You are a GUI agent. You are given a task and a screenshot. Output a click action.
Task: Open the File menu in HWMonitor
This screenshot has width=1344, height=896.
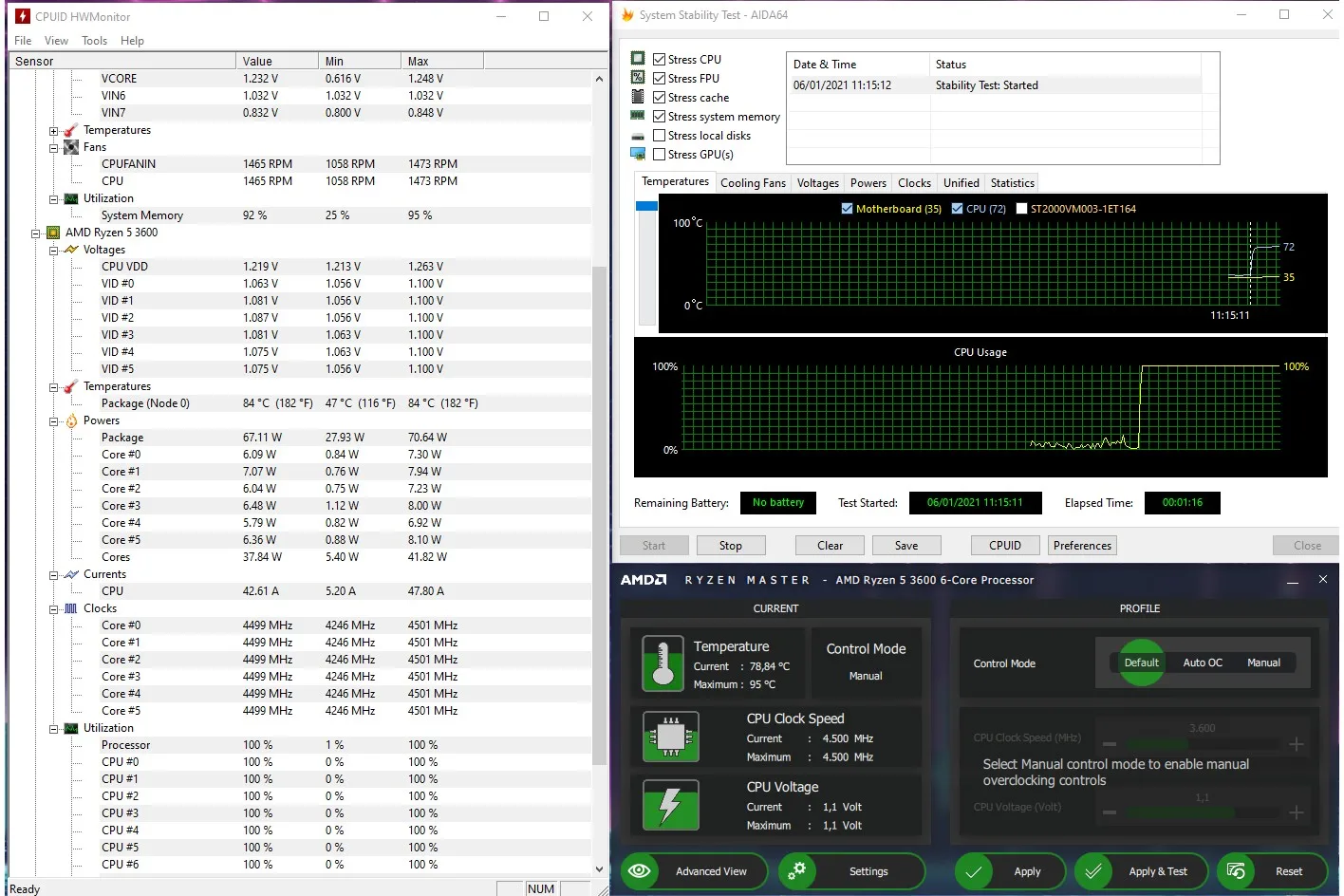pos(23,41)
